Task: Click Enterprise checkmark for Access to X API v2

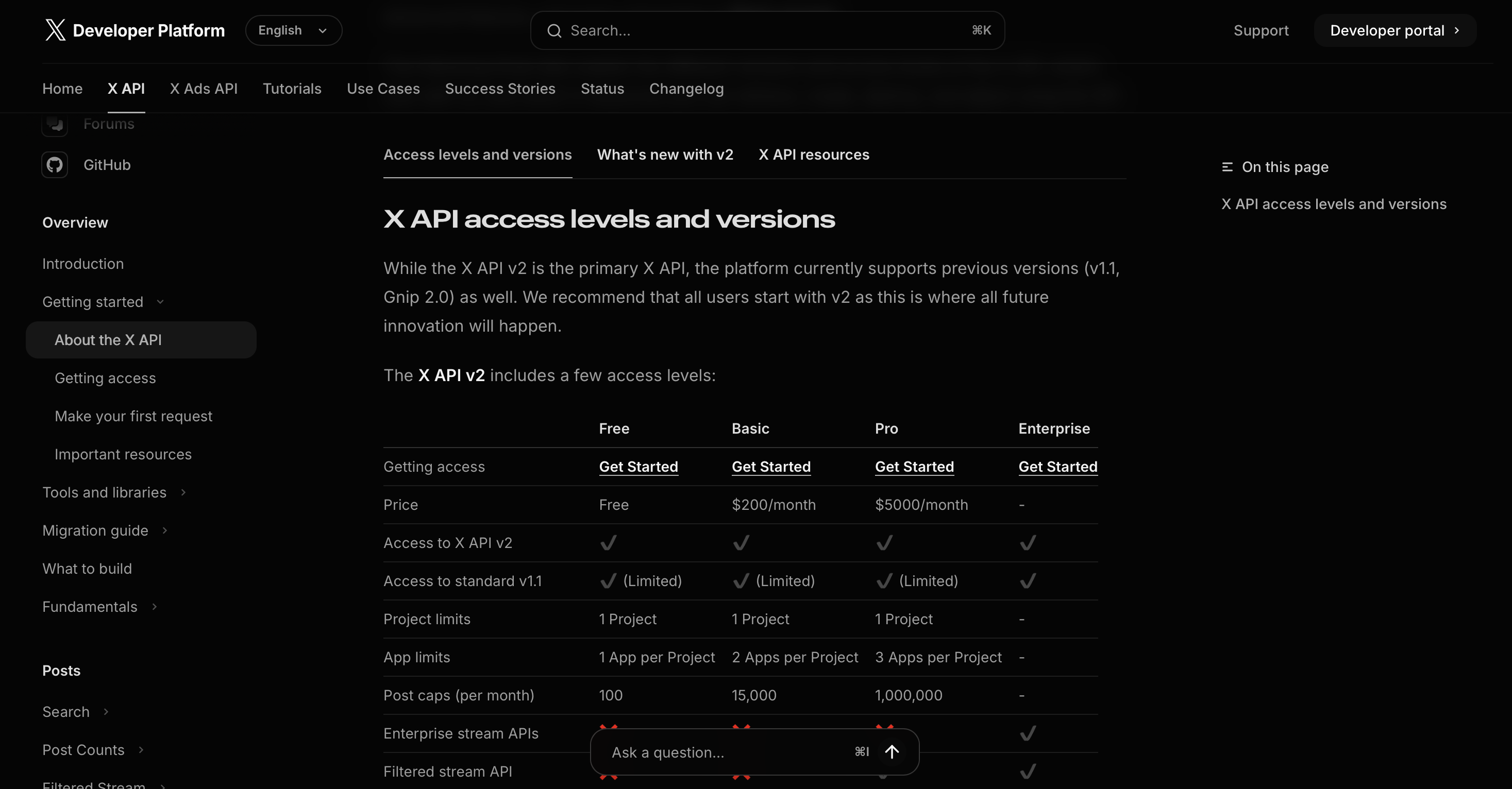Action: (x=1028, y=543)
